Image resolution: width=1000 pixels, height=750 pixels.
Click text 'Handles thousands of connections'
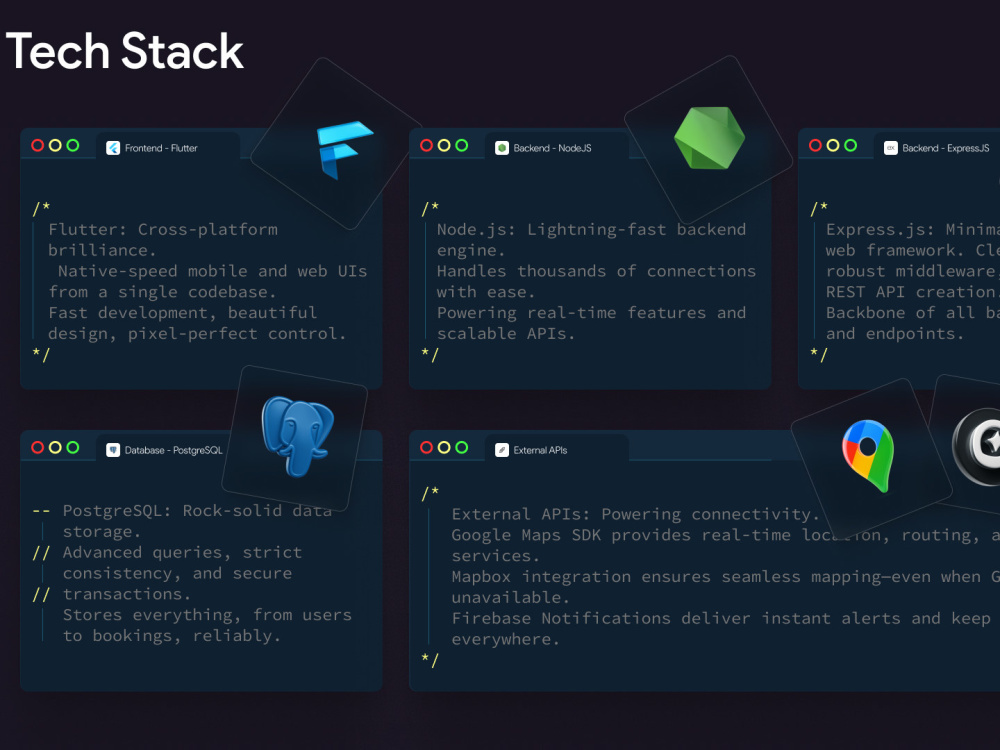[596, 271]
